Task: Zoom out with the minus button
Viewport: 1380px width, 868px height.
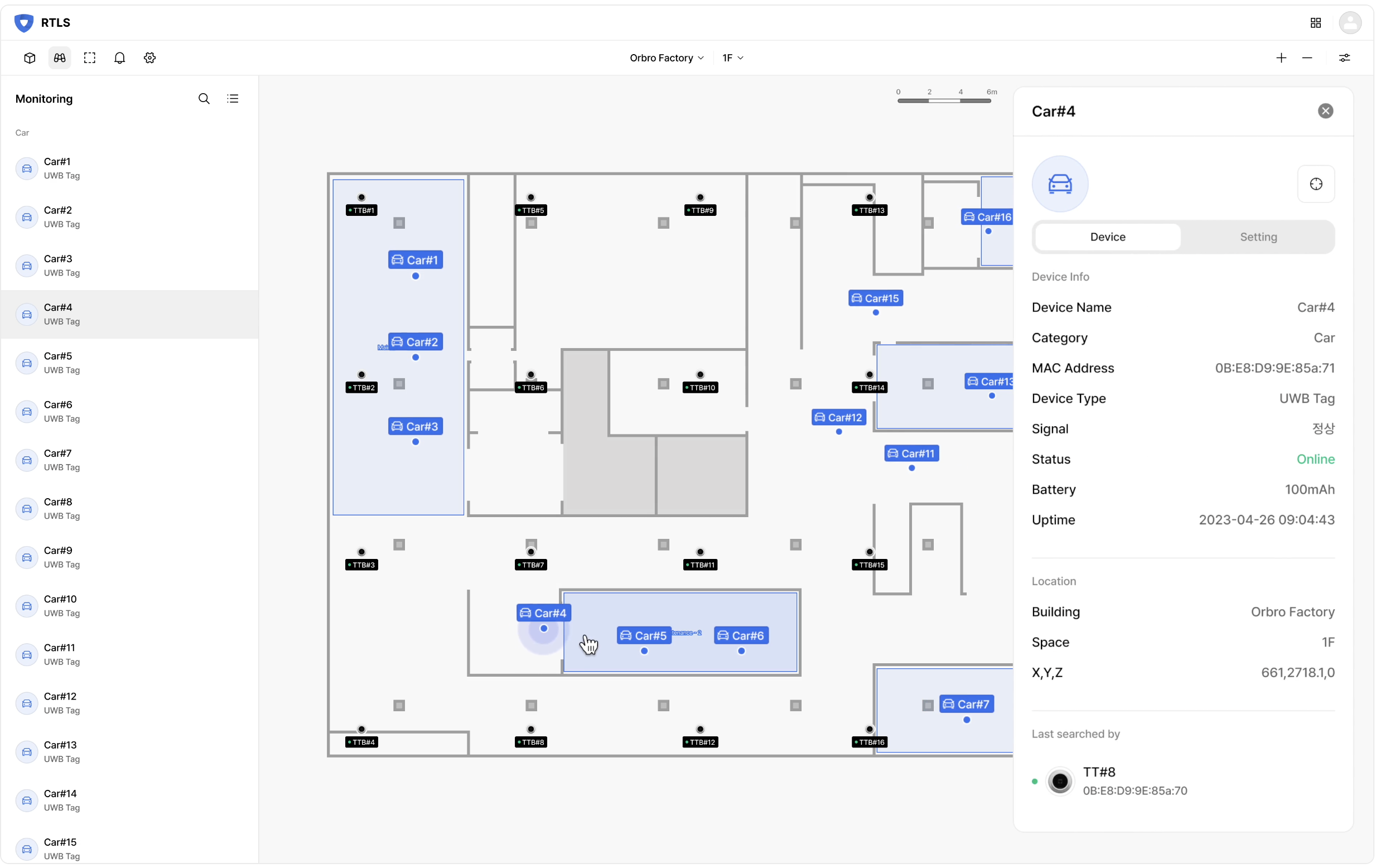Action: [x=1306, y=58]
